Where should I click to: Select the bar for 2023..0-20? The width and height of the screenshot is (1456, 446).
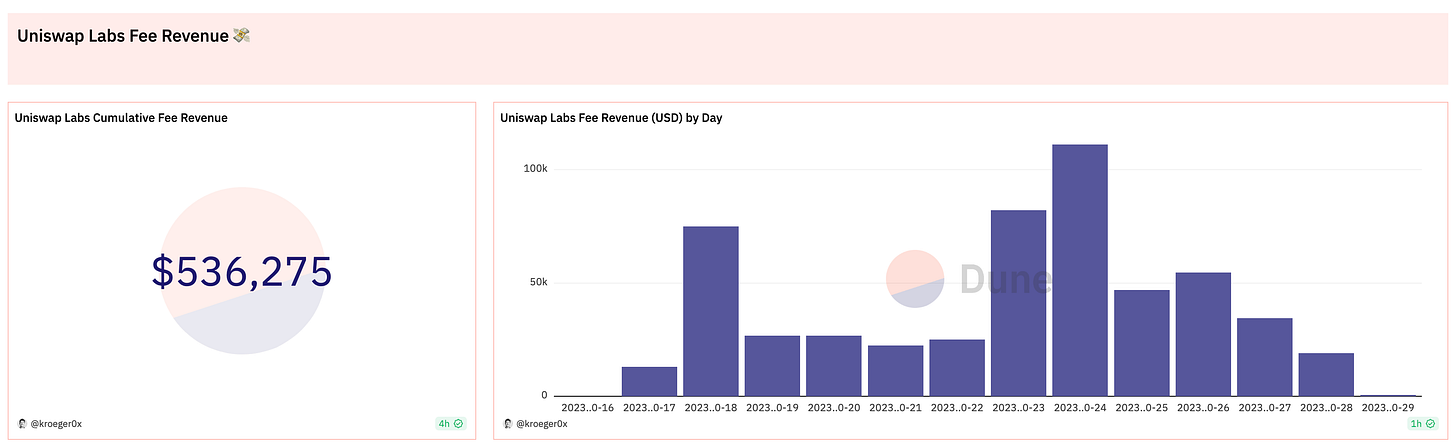point(834,366)
